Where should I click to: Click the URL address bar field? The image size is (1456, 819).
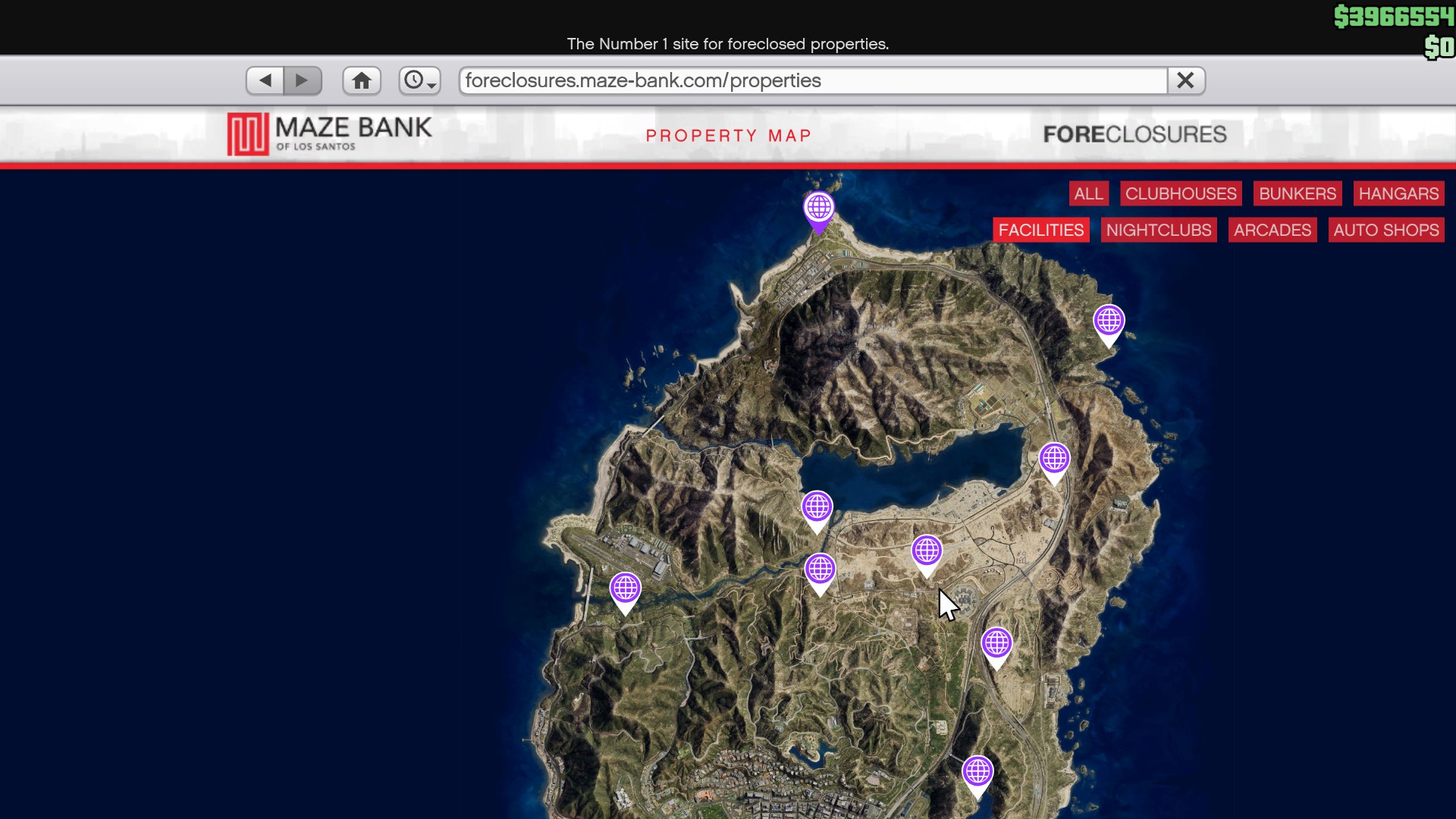pos(811,80)
